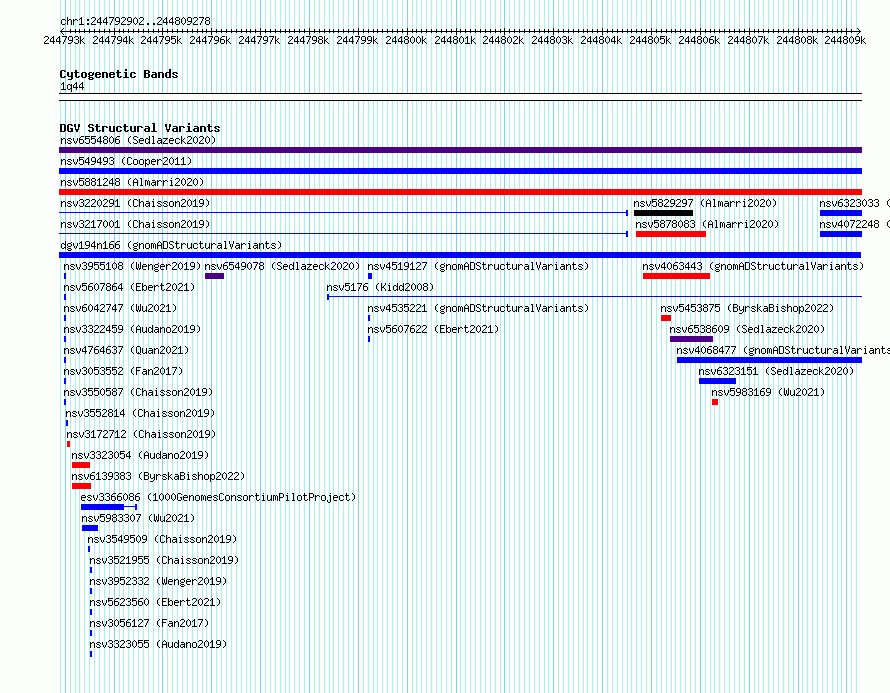Select the nsv3220291 (Chaisson2019) label

[135, 203]
